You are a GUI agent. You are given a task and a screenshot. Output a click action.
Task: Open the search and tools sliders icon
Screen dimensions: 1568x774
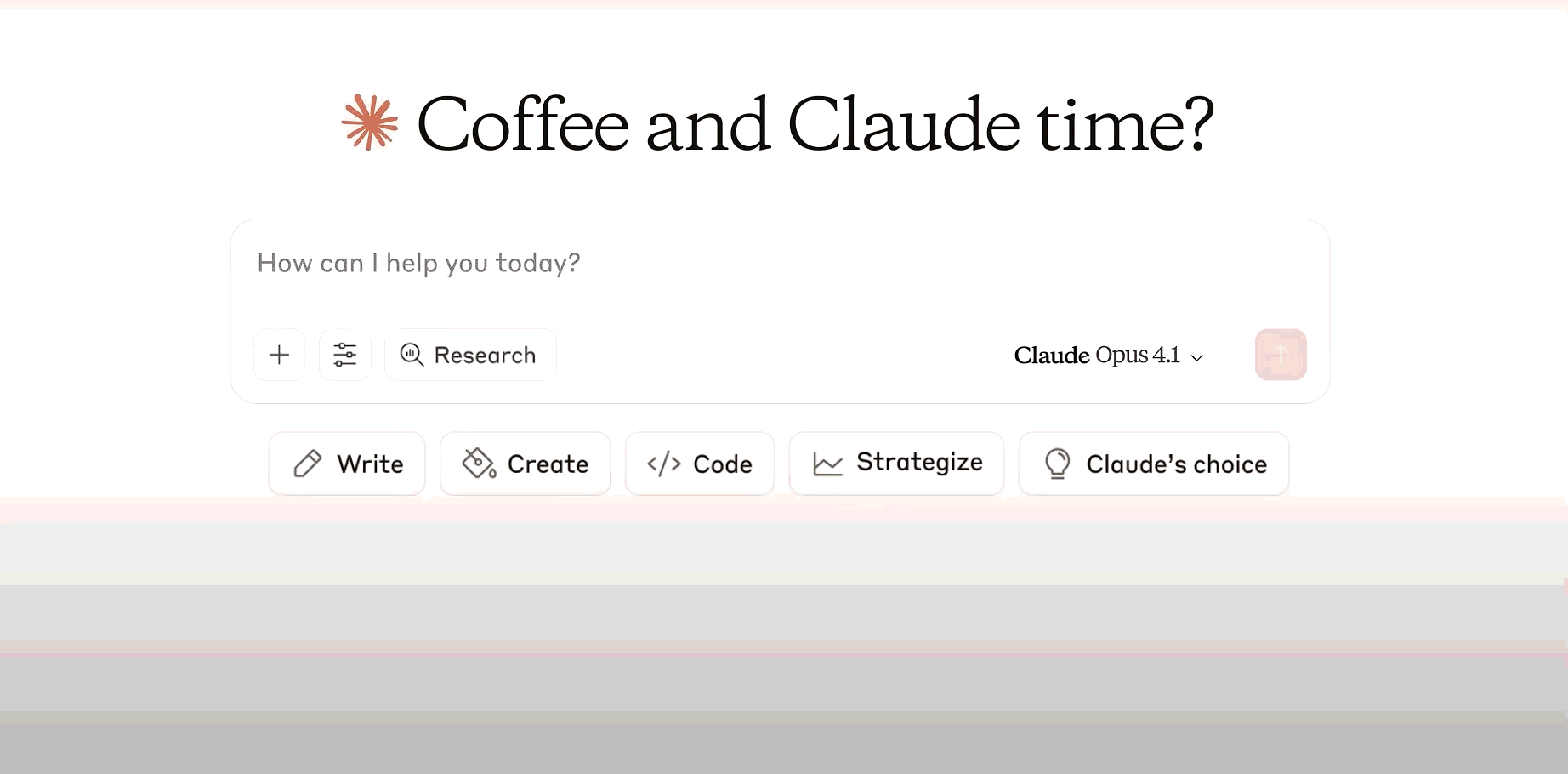coord(344,355)
